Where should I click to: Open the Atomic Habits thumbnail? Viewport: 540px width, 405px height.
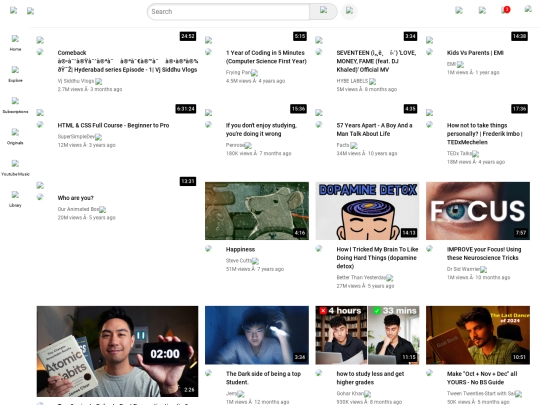(117, 351)
